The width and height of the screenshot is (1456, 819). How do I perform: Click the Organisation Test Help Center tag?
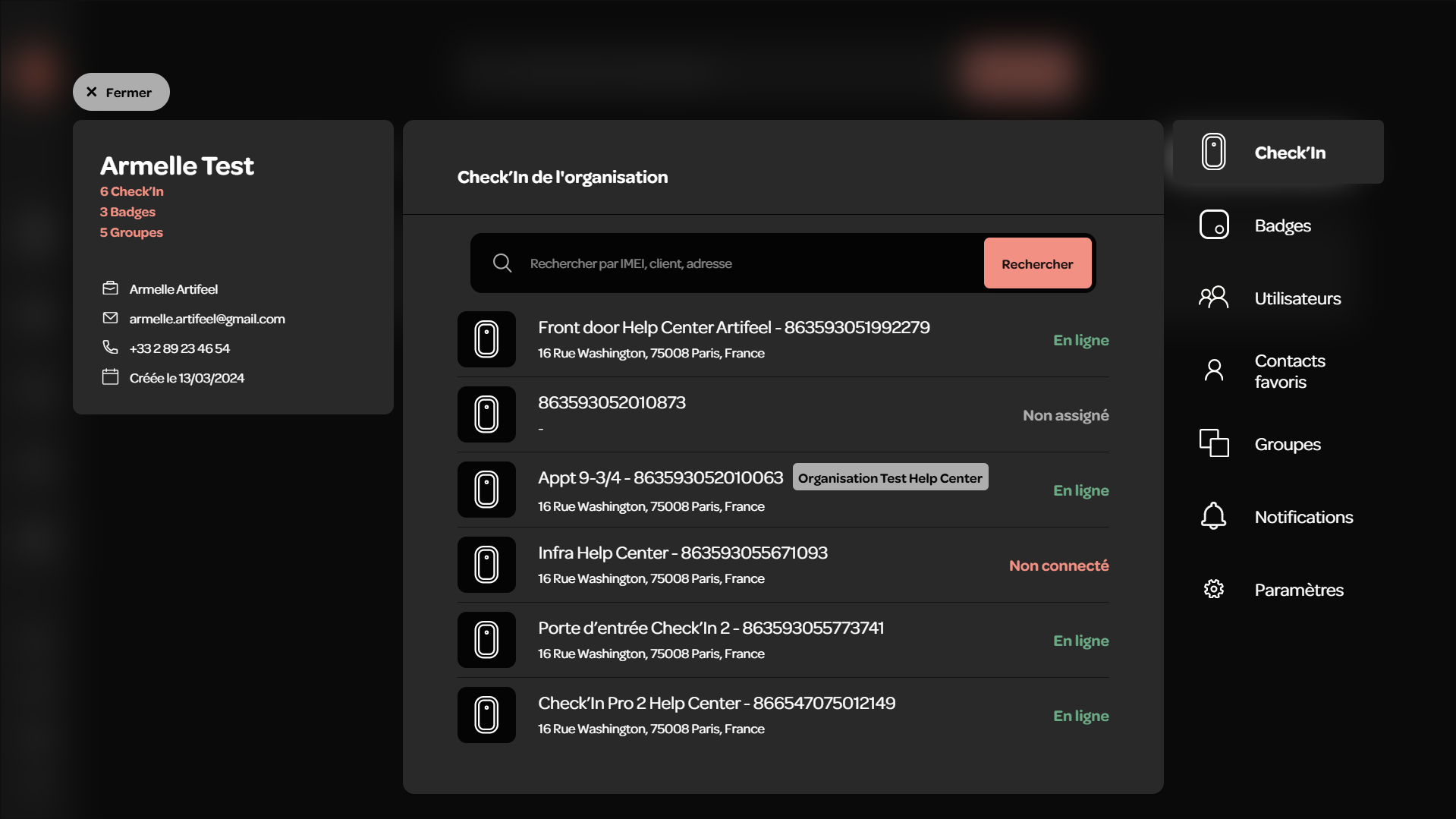[890, 477]
